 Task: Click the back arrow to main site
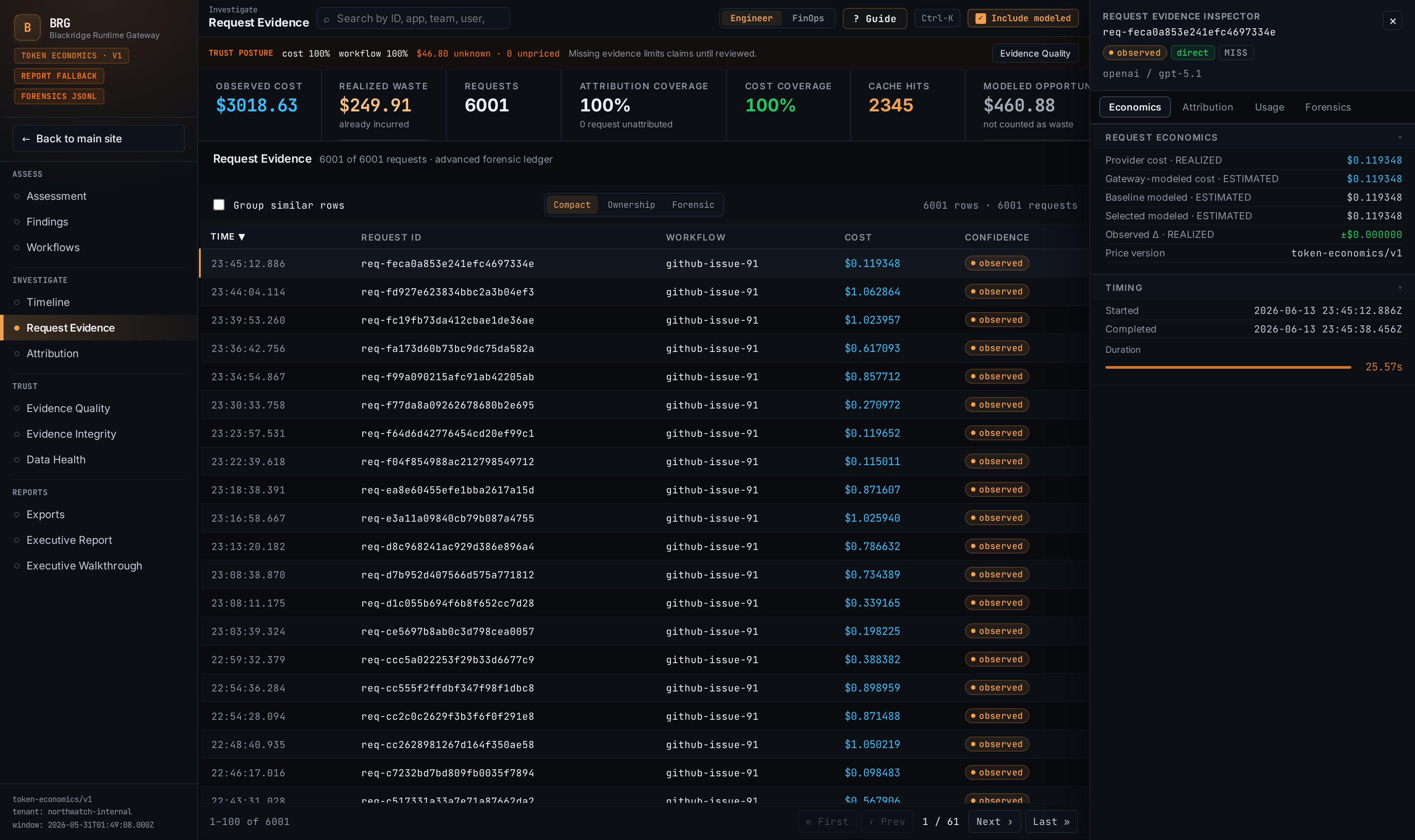26,139
